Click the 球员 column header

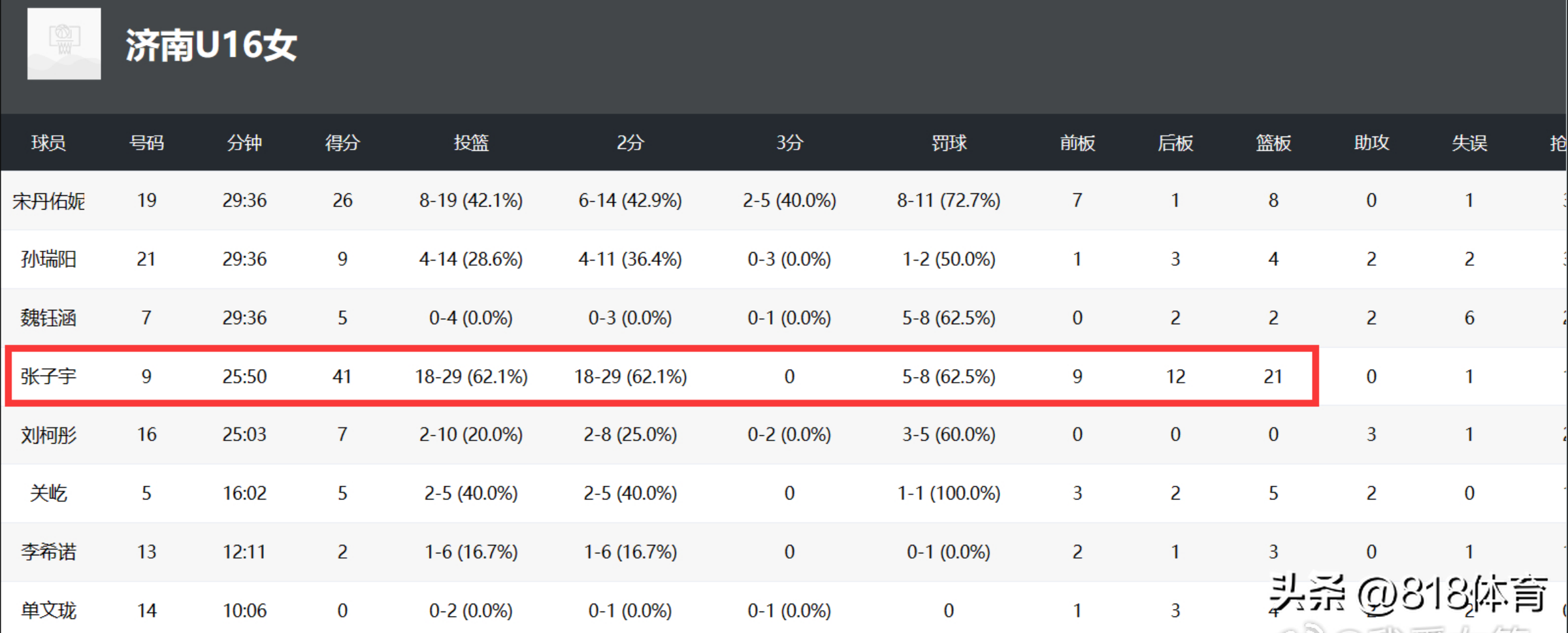(48, 142)
